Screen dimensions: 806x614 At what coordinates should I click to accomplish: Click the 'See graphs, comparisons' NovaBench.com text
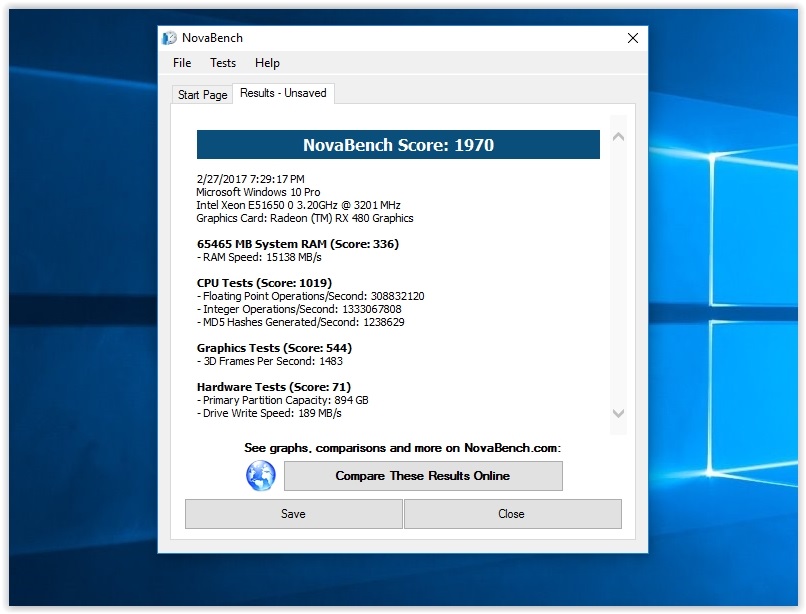pos(402,448)
